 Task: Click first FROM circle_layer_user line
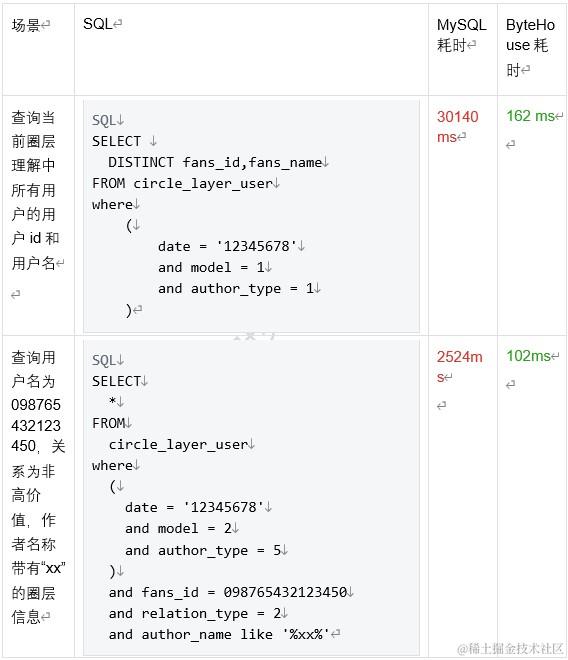(x=182, y=184)
